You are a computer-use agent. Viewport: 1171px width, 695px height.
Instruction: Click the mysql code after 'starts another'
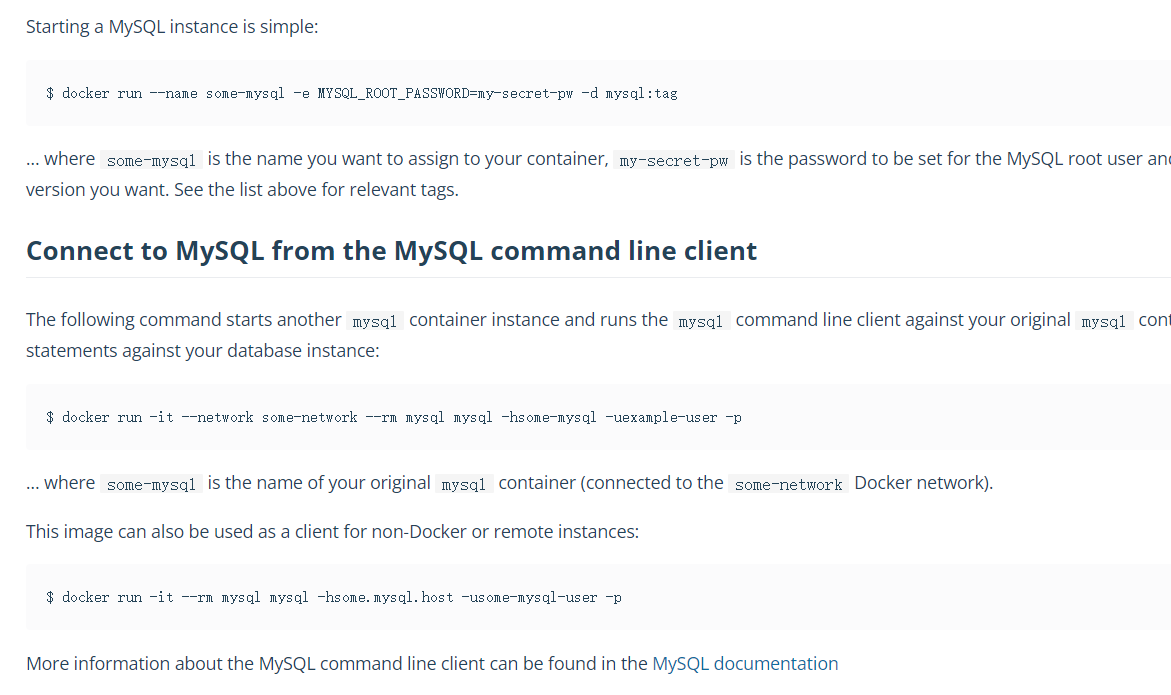point(374,322)
